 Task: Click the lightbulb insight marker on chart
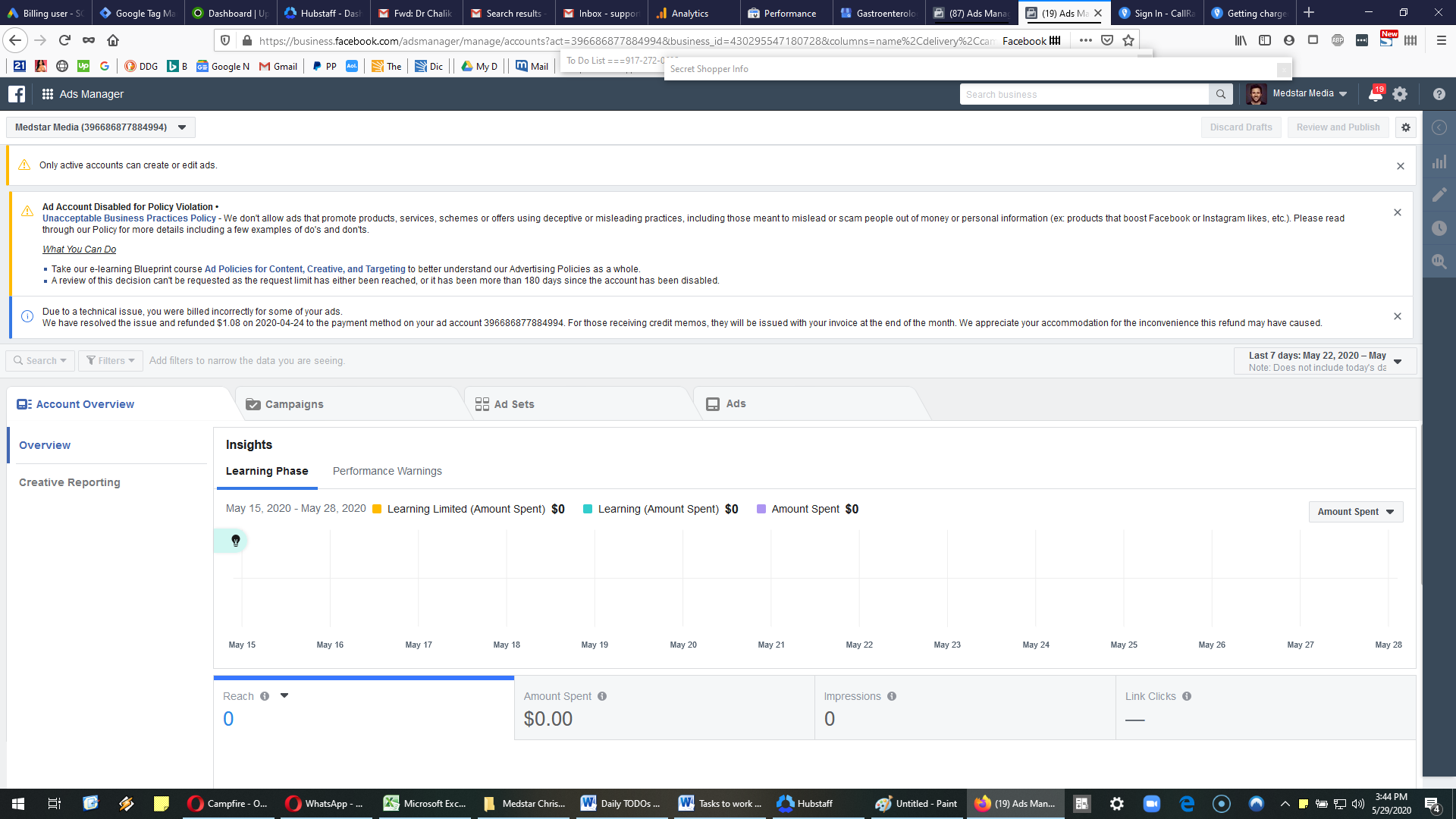tap(236, 541)
